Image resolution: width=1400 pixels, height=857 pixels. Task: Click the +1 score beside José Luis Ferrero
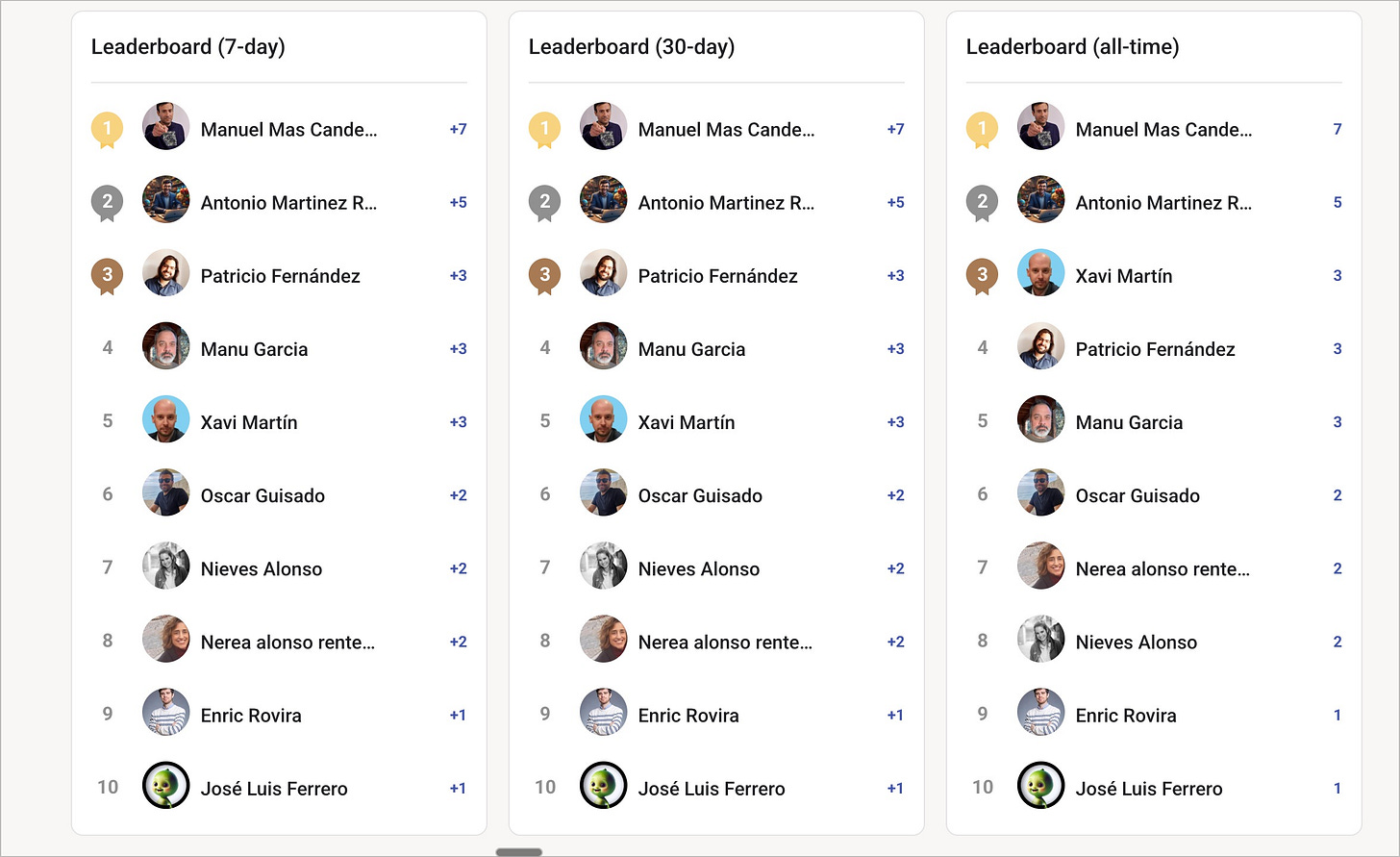(458, 788)
